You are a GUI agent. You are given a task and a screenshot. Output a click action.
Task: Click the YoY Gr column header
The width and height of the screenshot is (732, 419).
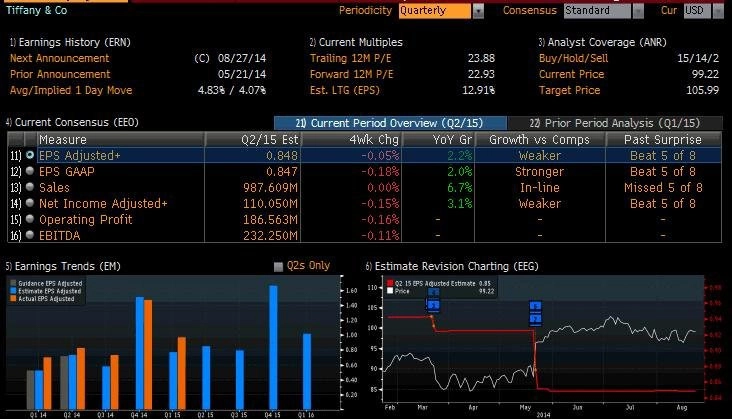438,140
